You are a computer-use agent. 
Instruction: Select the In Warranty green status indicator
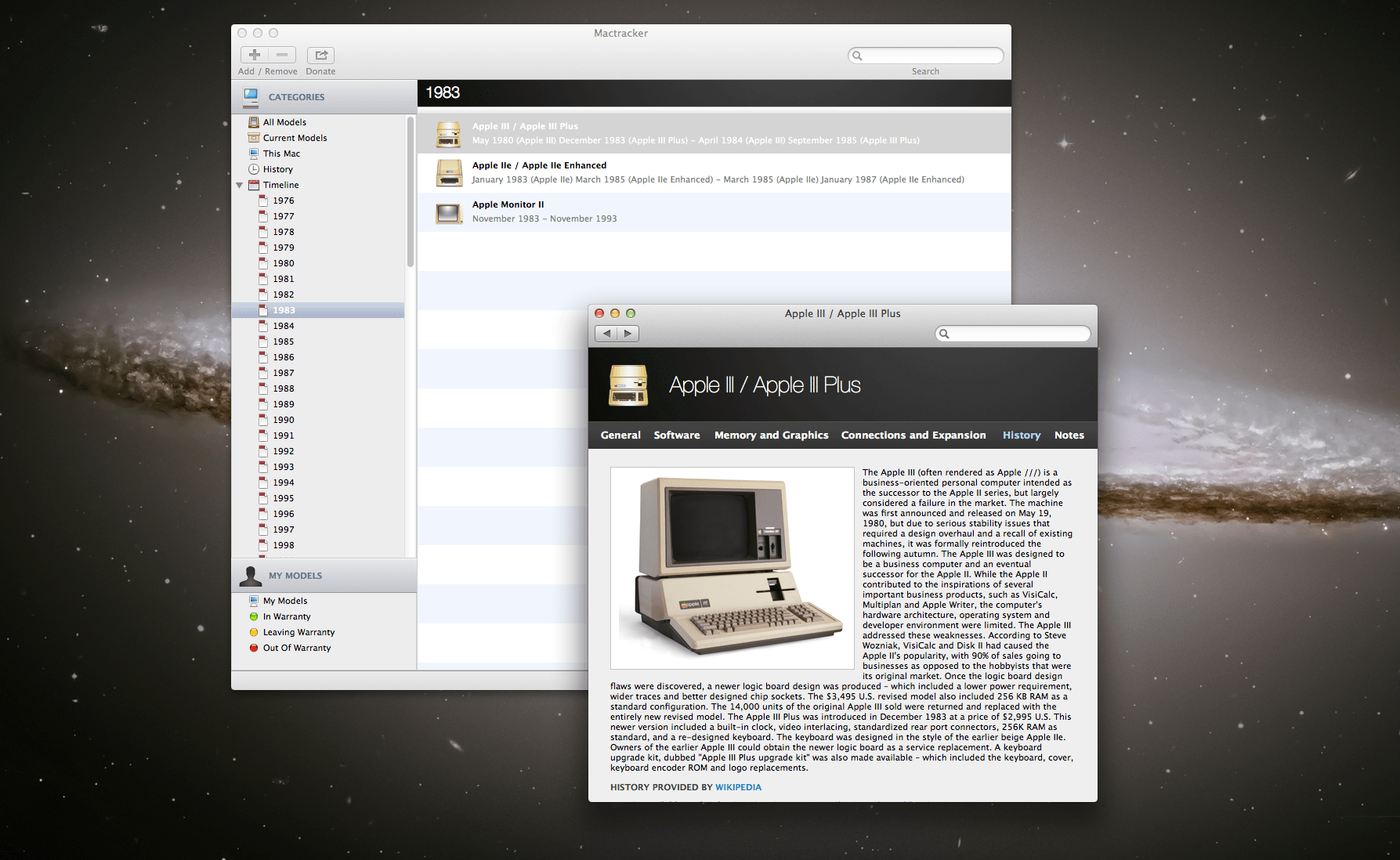point(253,616)
